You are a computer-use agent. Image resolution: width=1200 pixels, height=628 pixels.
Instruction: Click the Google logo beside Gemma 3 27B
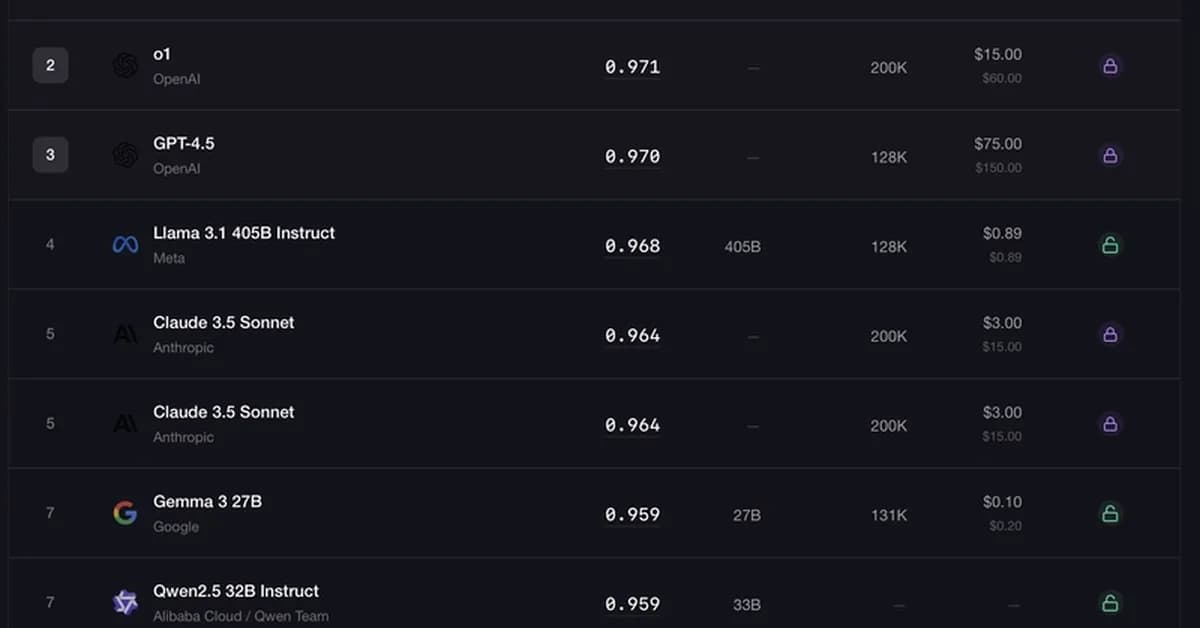(125, 513)
